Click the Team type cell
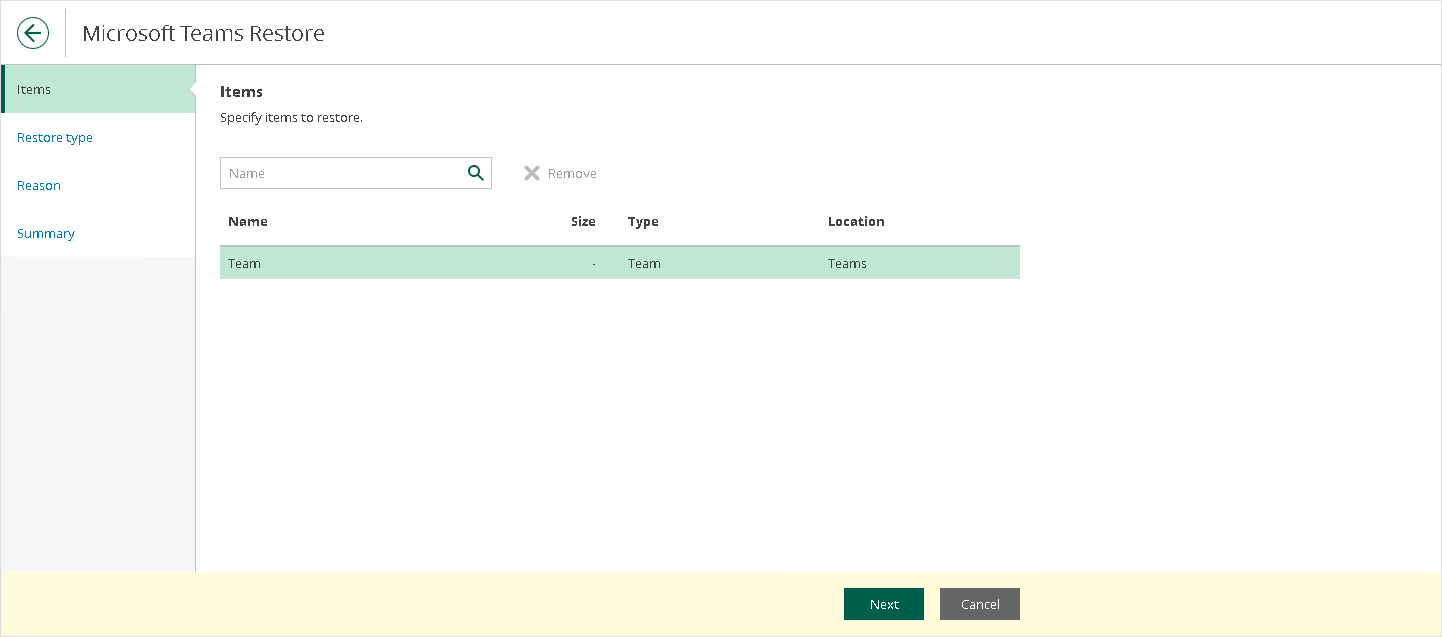 pos(644,264)
